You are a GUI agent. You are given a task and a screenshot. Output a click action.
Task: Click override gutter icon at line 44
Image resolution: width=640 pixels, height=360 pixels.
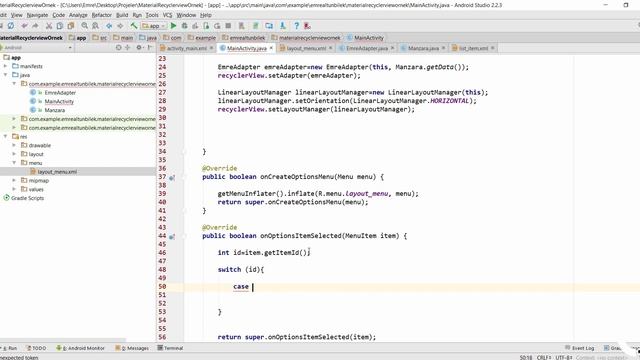(172, 236)
